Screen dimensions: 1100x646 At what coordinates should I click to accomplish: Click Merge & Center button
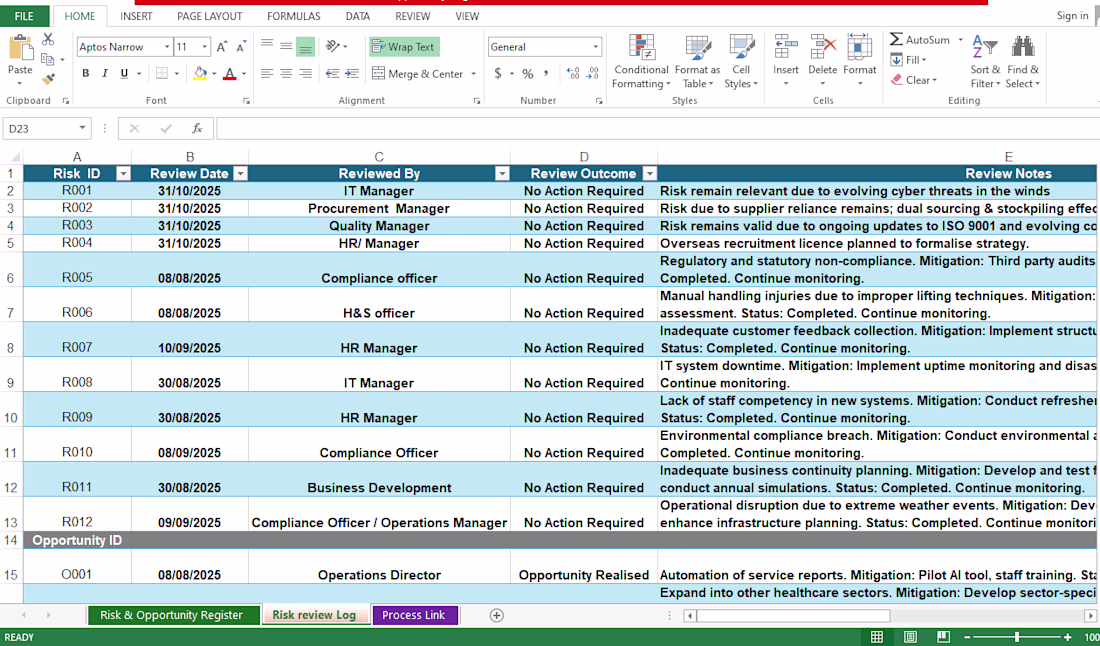pyautogui.click(x=417, y=74)
